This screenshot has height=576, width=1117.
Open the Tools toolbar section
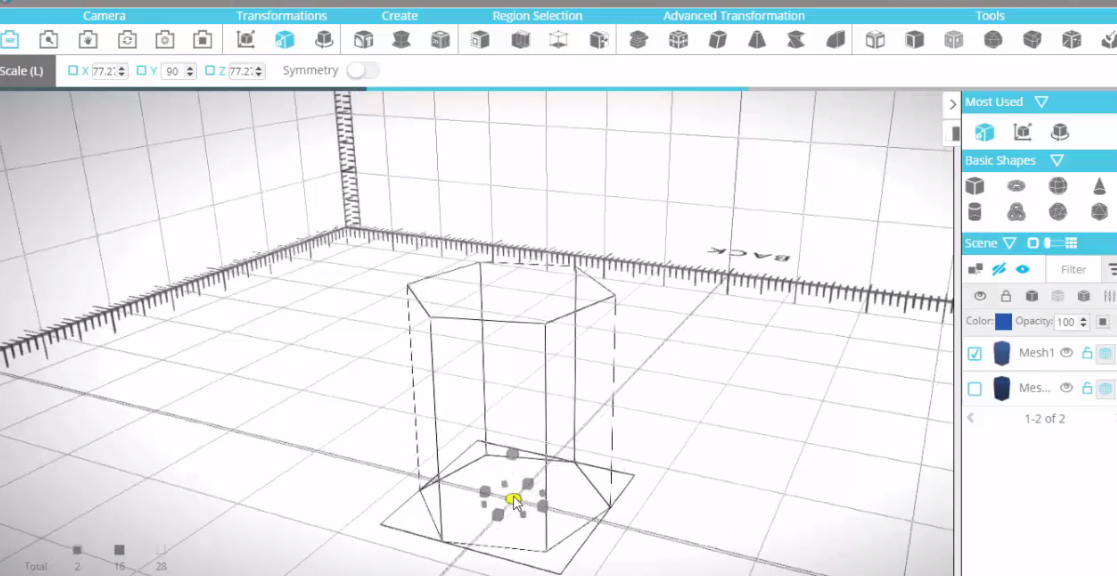pos(990,16)
